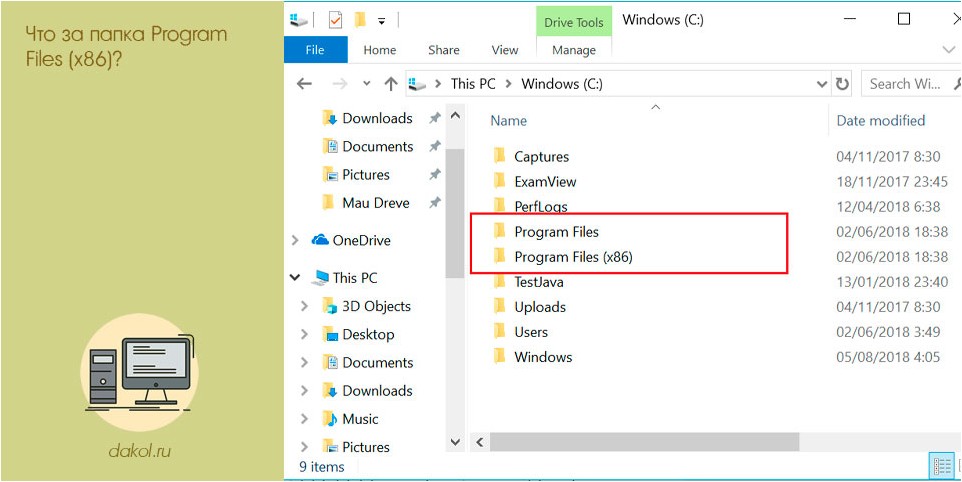Collapse the This PC node
This screenshot has width=962, height=482.
click(x=295, y=278)
